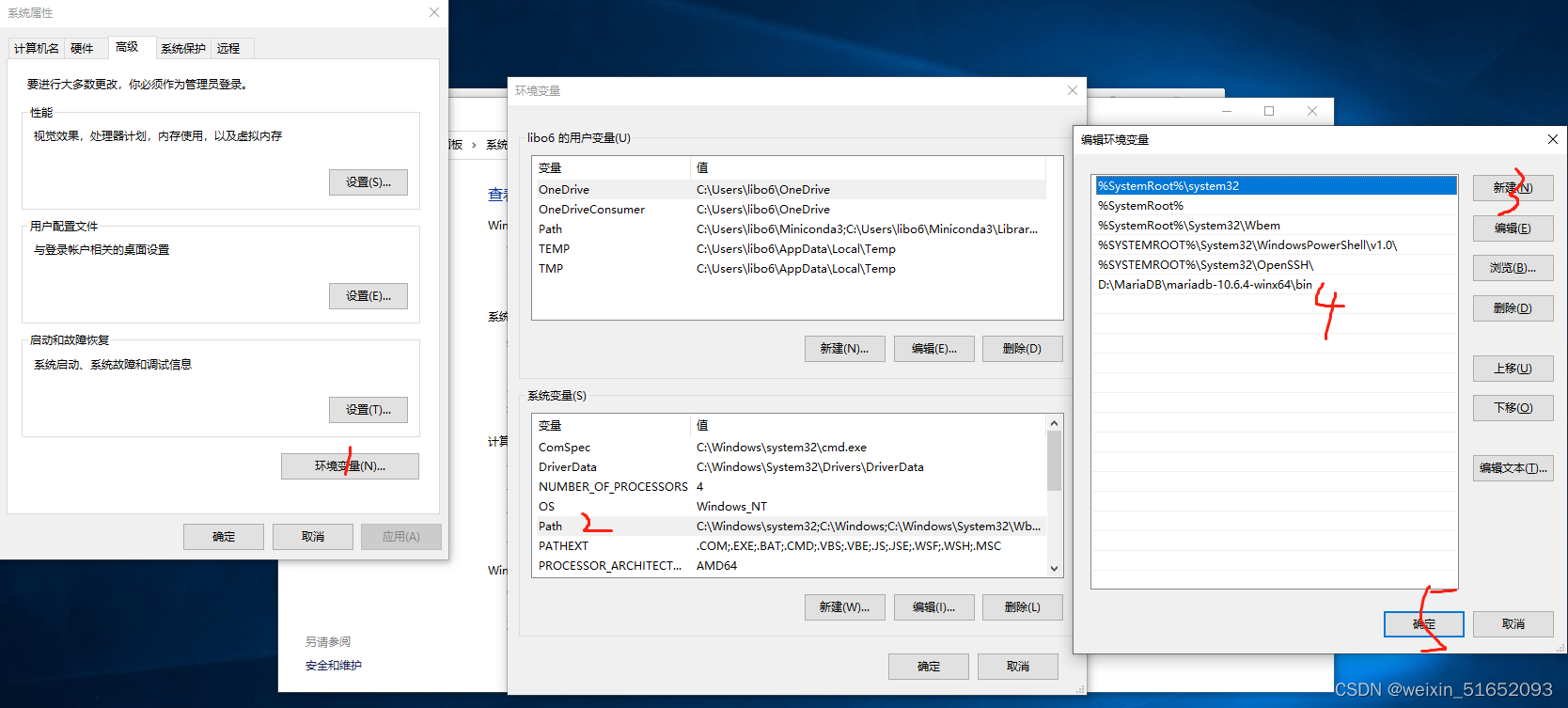Click 取消 in 环境变量 dialog
The image size is (1568, 708).
pyautogui.click(x=1018, y=667)
